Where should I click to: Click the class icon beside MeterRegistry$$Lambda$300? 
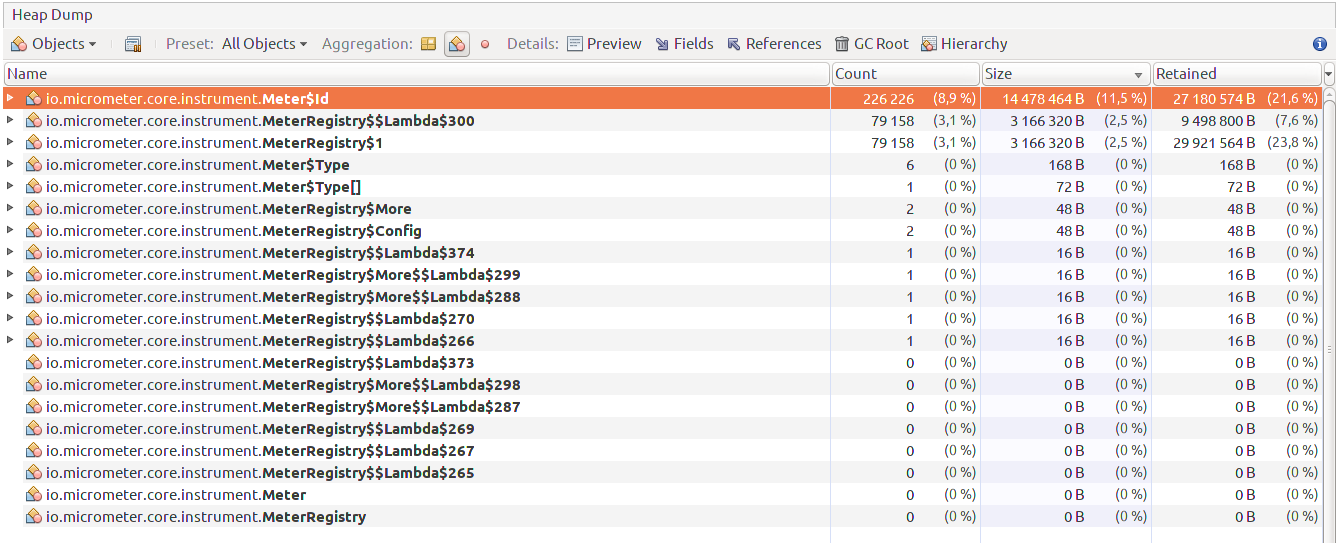(x=33, y=121)
